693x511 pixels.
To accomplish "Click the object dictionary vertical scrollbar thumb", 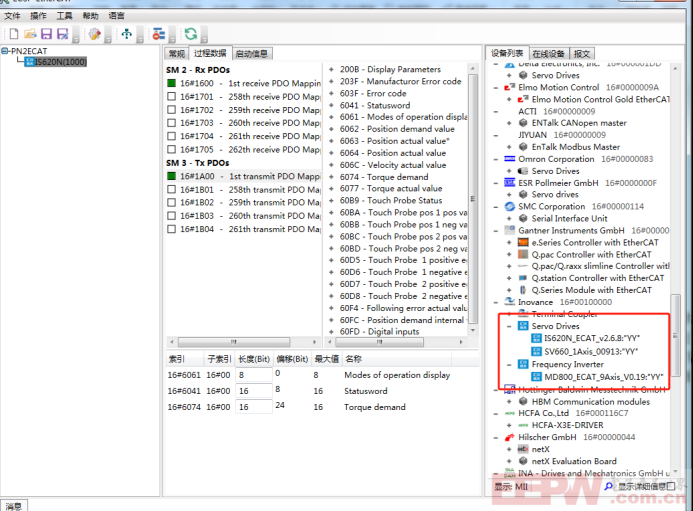I will [473, 198].
